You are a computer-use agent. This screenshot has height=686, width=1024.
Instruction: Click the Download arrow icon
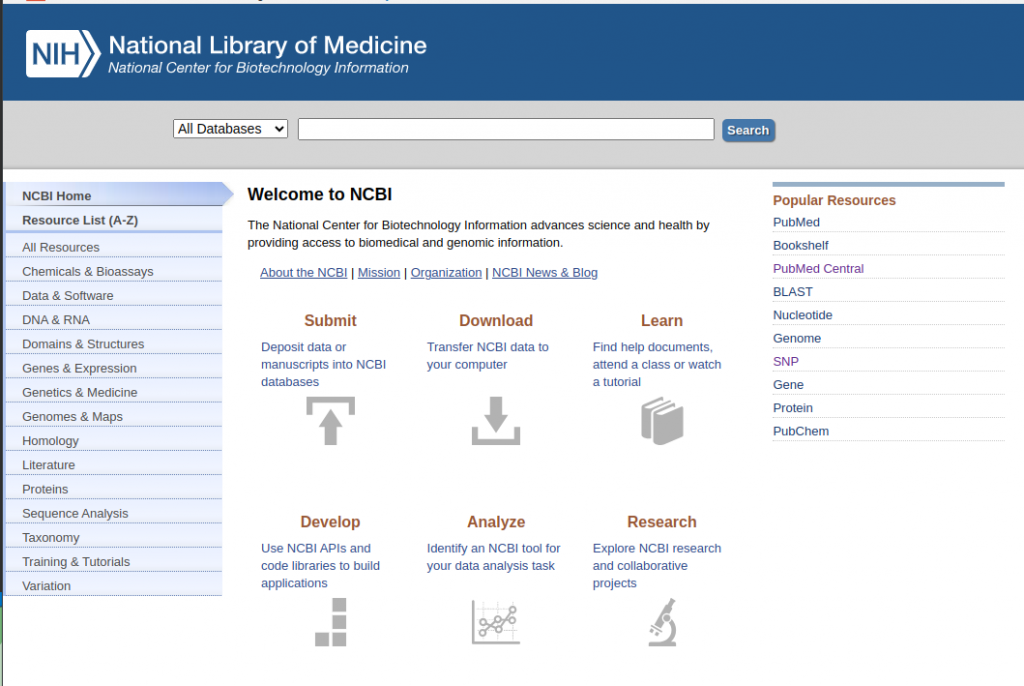tap(496, 421)
